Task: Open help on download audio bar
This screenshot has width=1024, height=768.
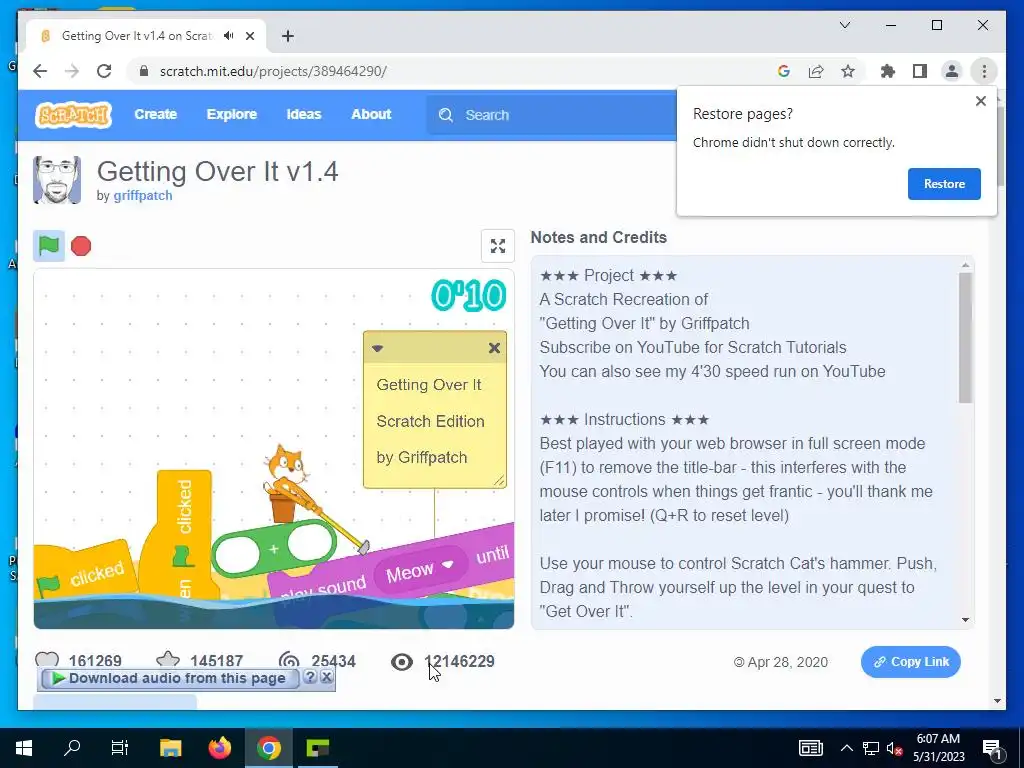Action: [310, 677]
